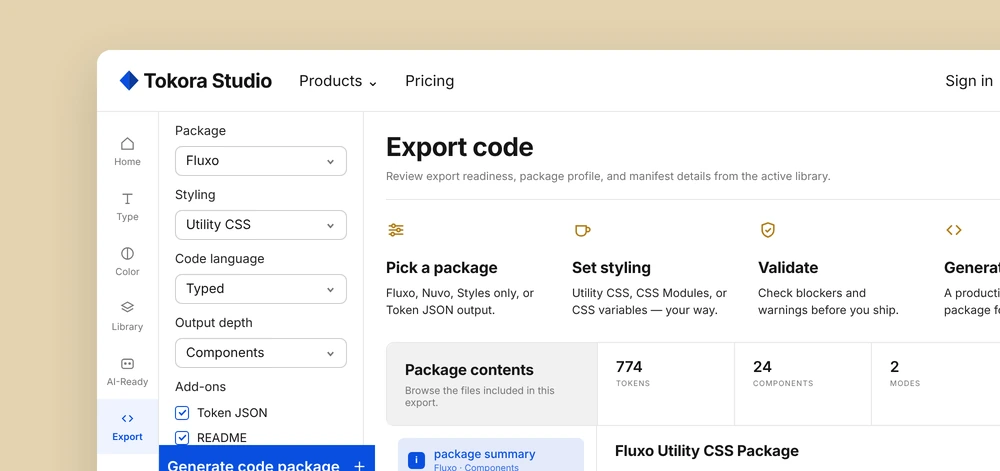Open the Styling dropdown showing Utility CSS
1000x471 pixels.
[261, 225]
